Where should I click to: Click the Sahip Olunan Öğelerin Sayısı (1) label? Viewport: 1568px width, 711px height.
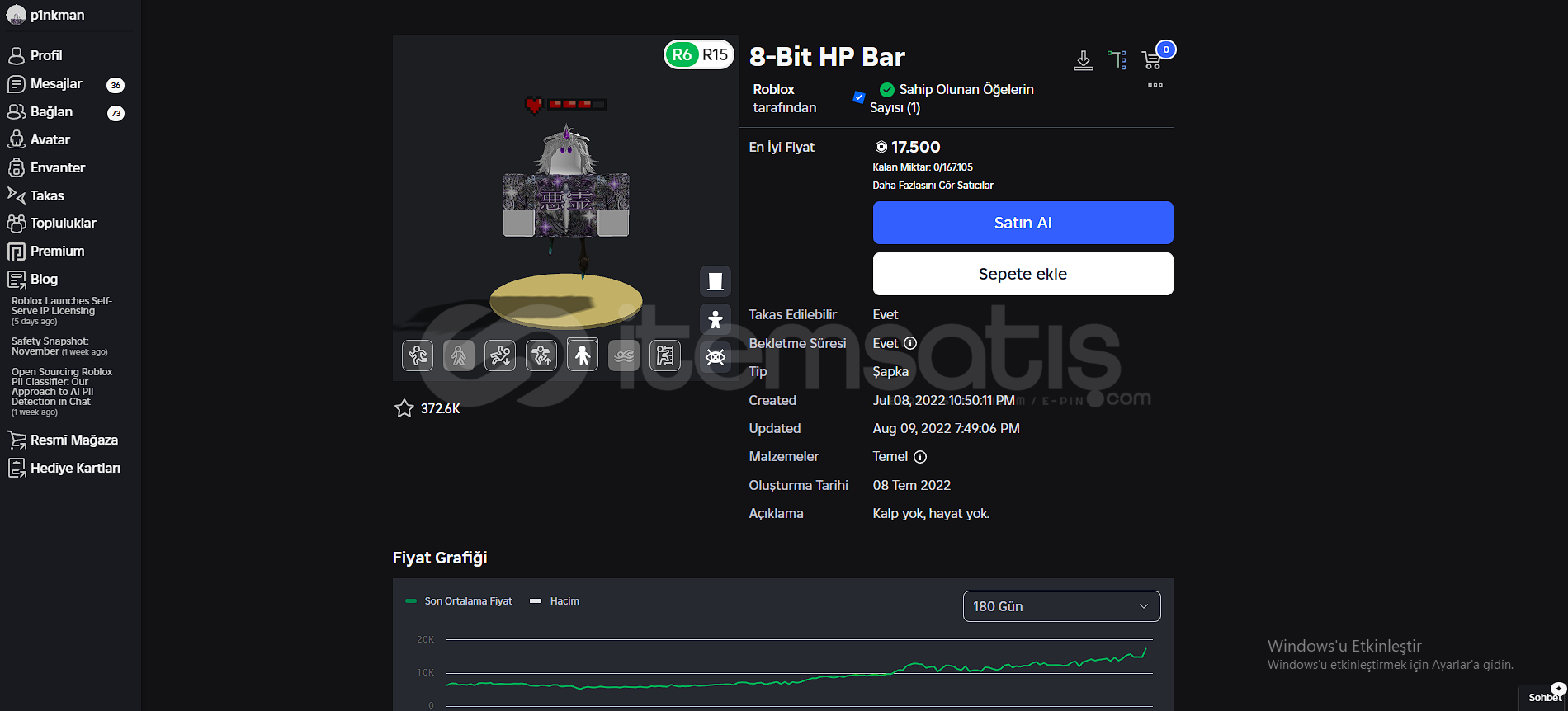(952, 98)
